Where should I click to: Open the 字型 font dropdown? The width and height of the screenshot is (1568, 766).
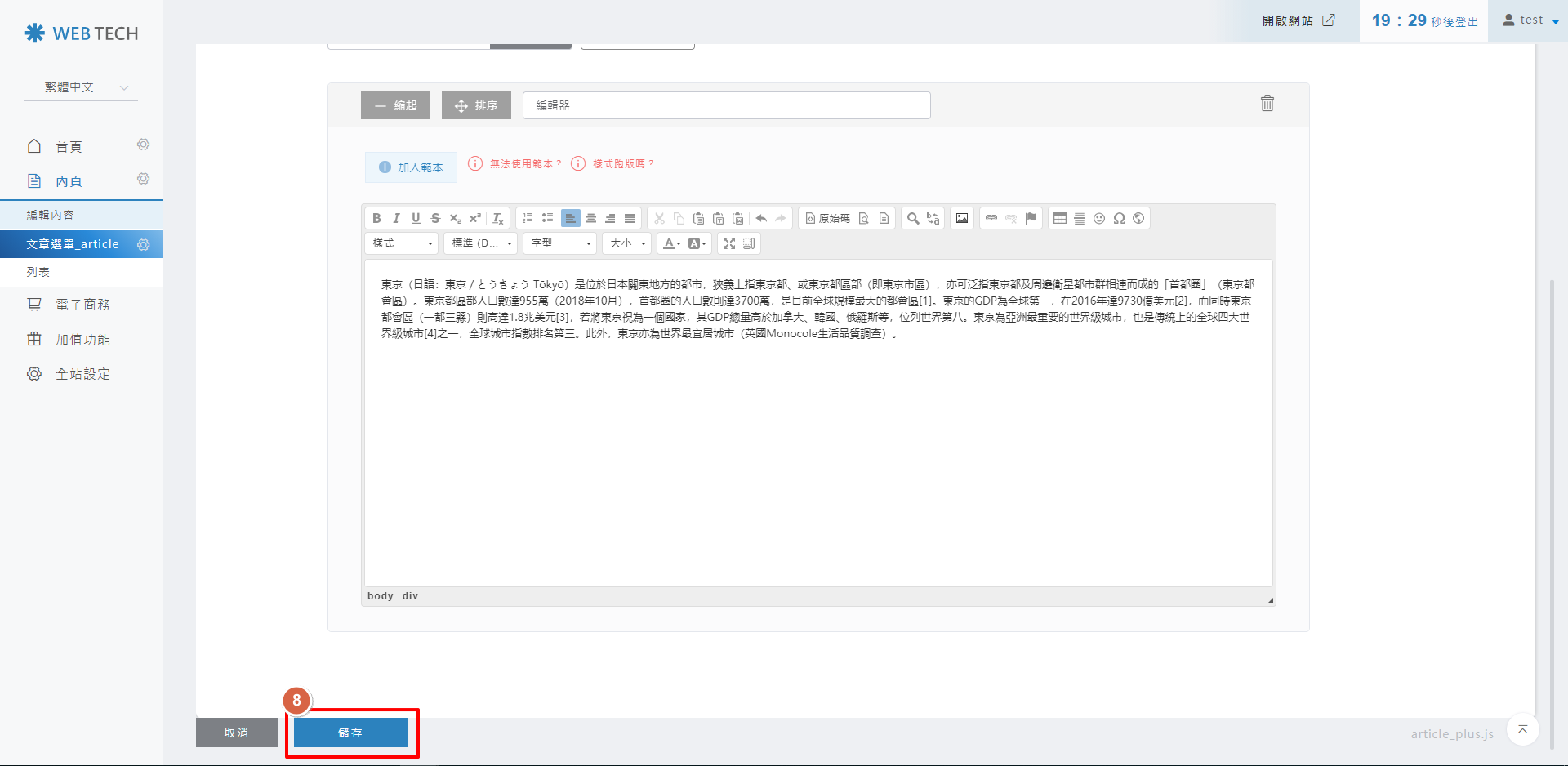pos(560,243)
